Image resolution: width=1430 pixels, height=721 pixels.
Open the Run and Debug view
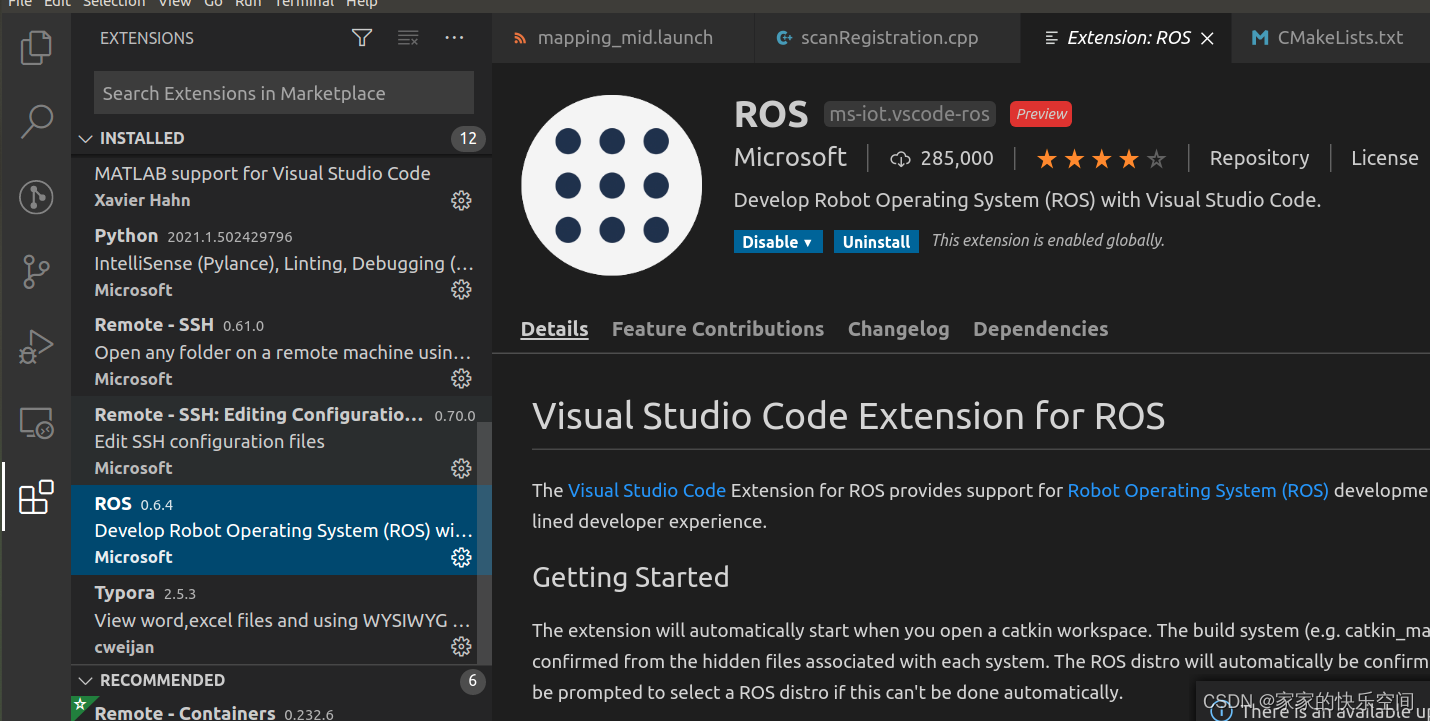[x=36, y=347]
